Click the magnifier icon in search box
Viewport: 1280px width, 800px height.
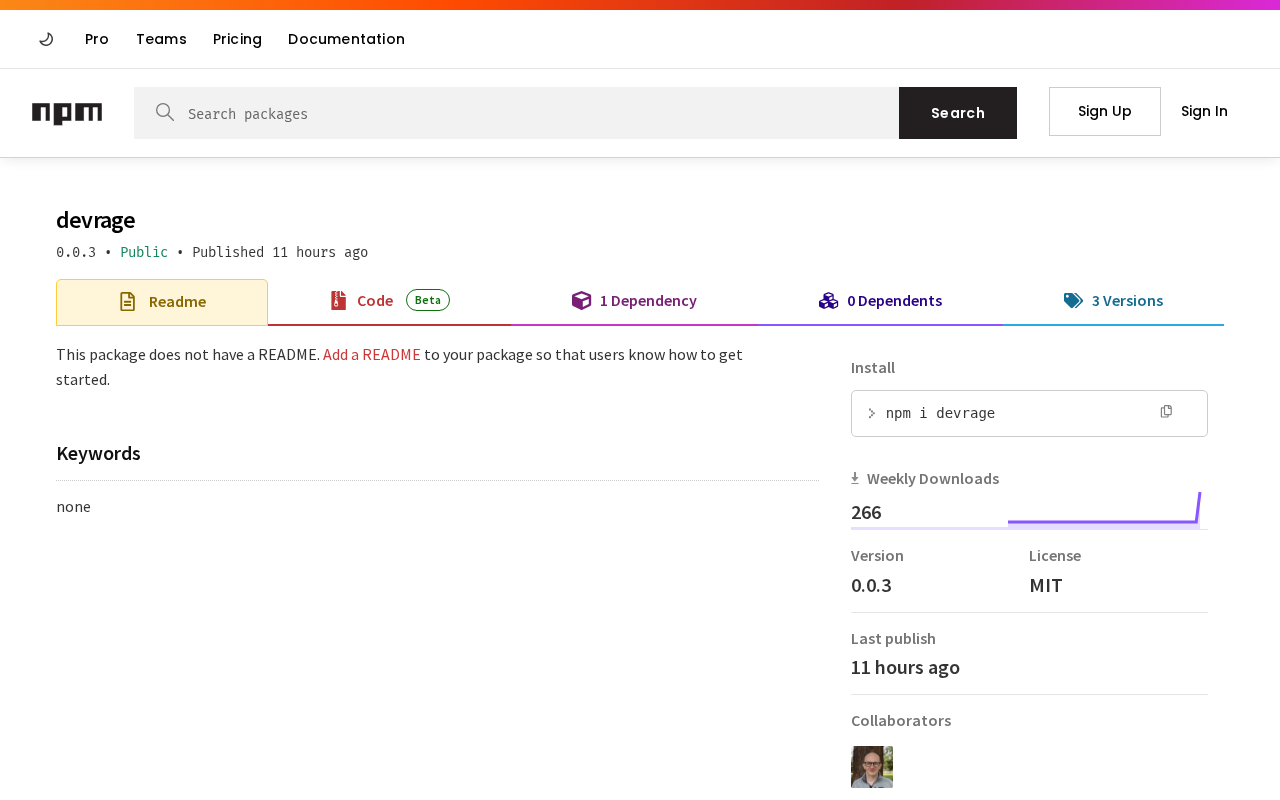coord(165,112)
